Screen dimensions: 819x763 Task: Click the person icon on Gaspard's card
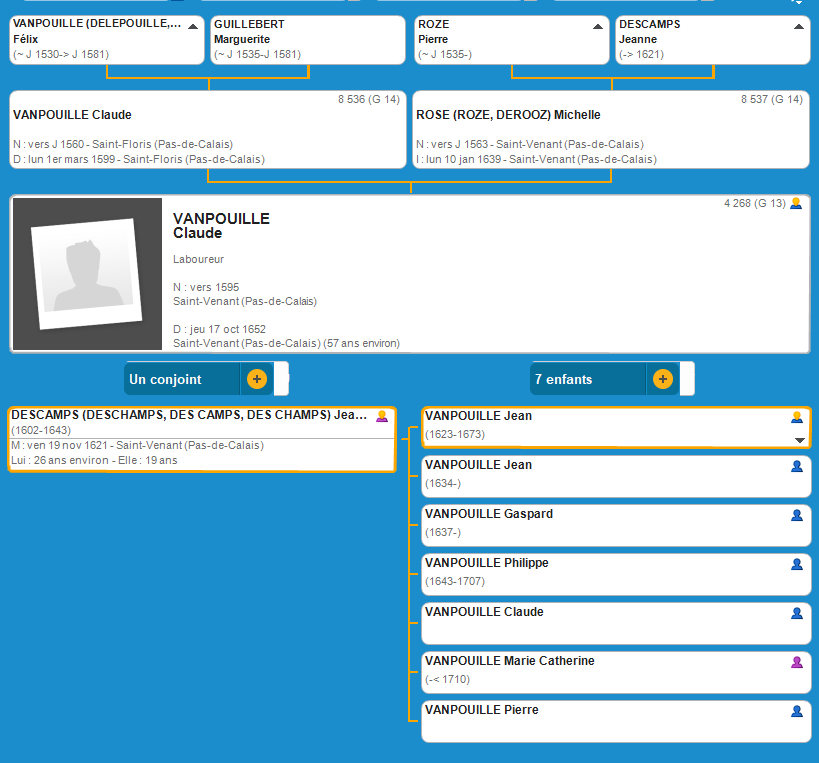pyautogui.click(x=797, y=515)
